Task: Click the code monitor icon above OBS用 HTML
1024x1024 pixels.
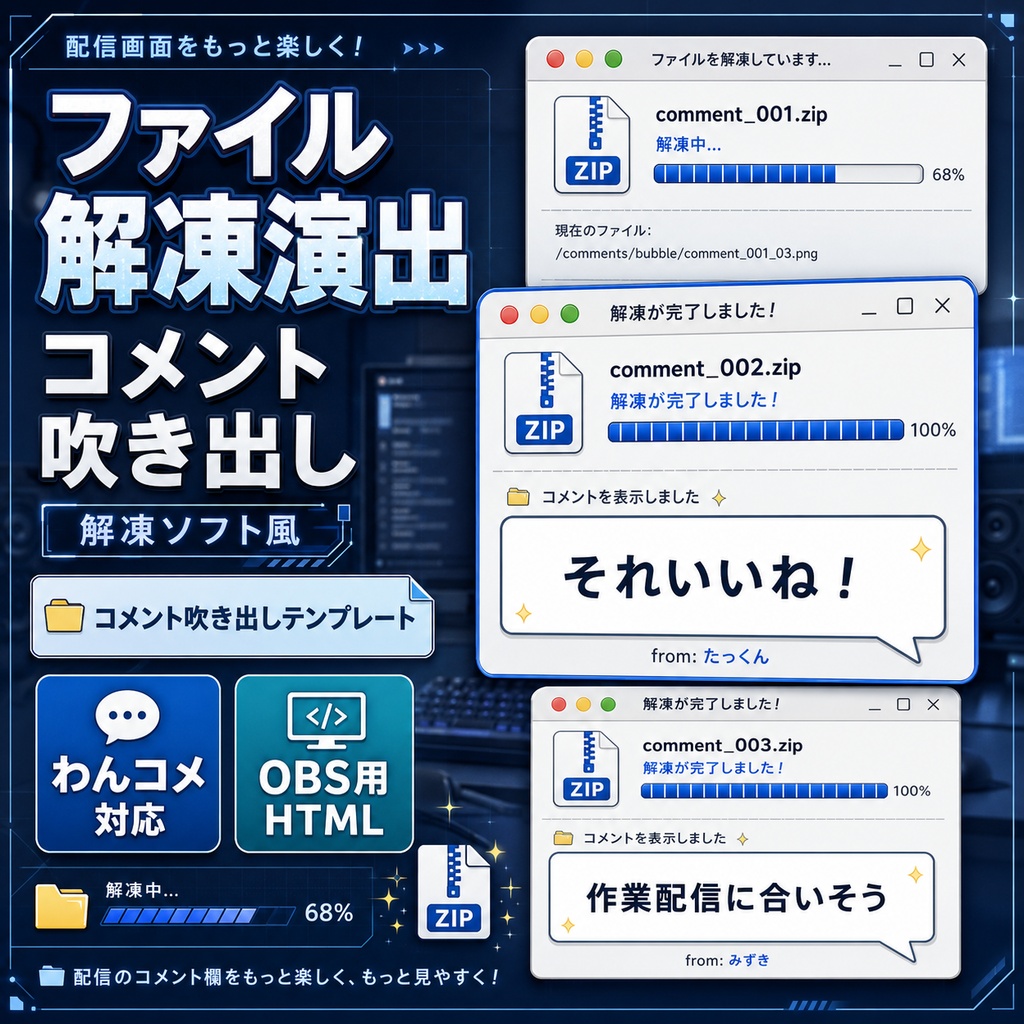Action: [326, 720]
